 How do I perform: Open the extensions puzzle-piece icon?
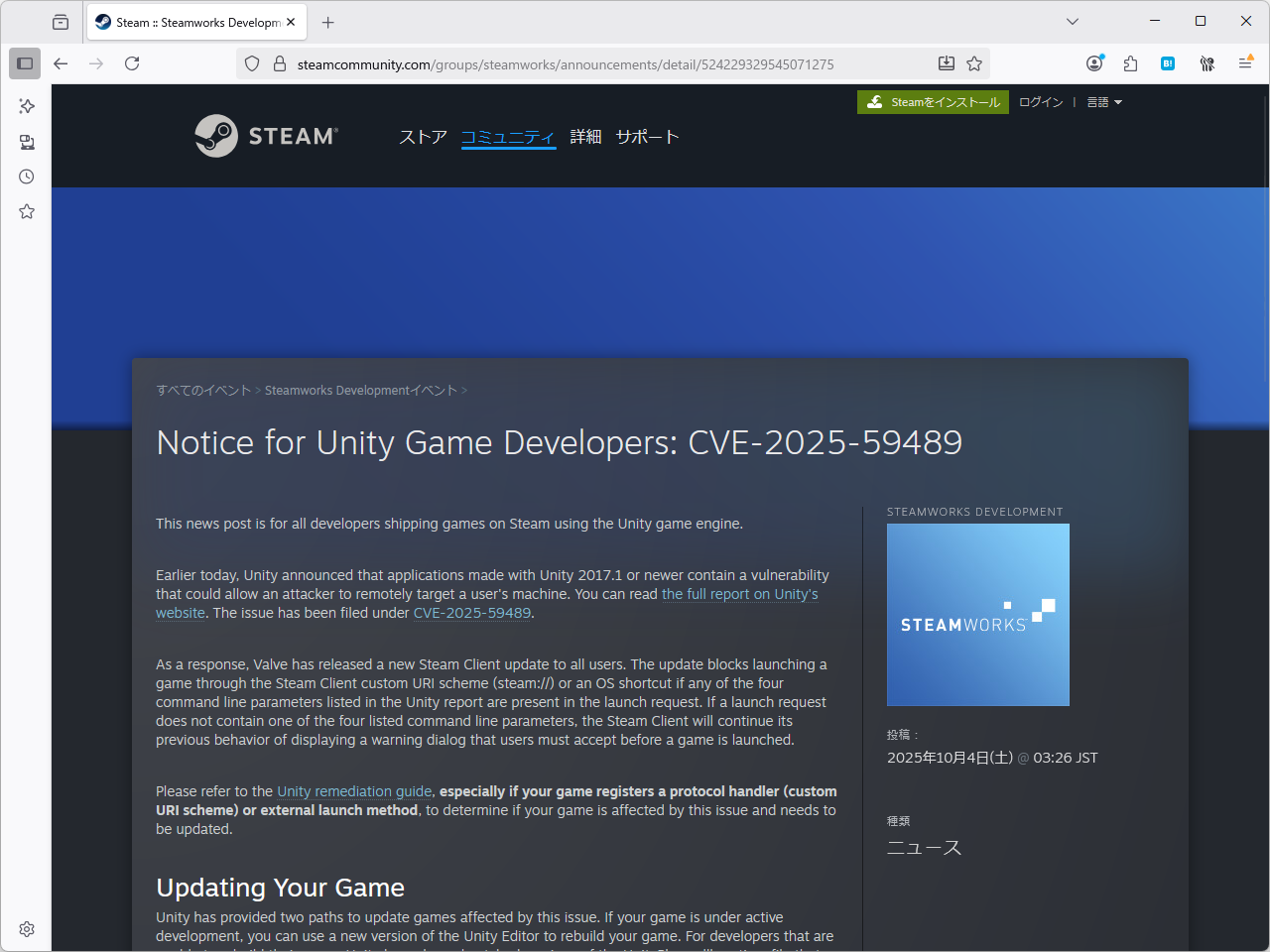point(1131,62)
